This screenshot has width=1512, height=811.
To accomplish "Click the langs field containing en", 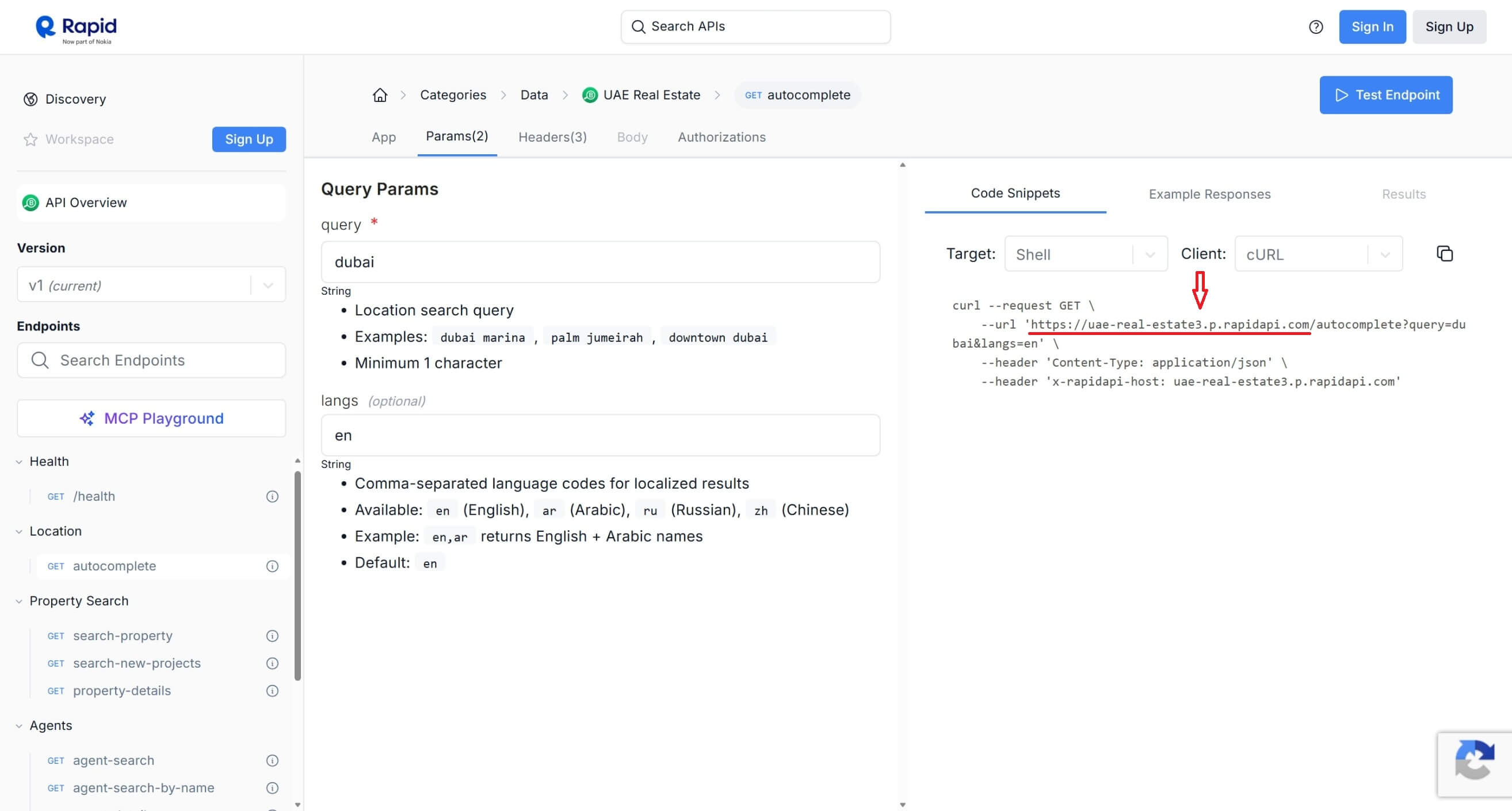I will (600, 436).
